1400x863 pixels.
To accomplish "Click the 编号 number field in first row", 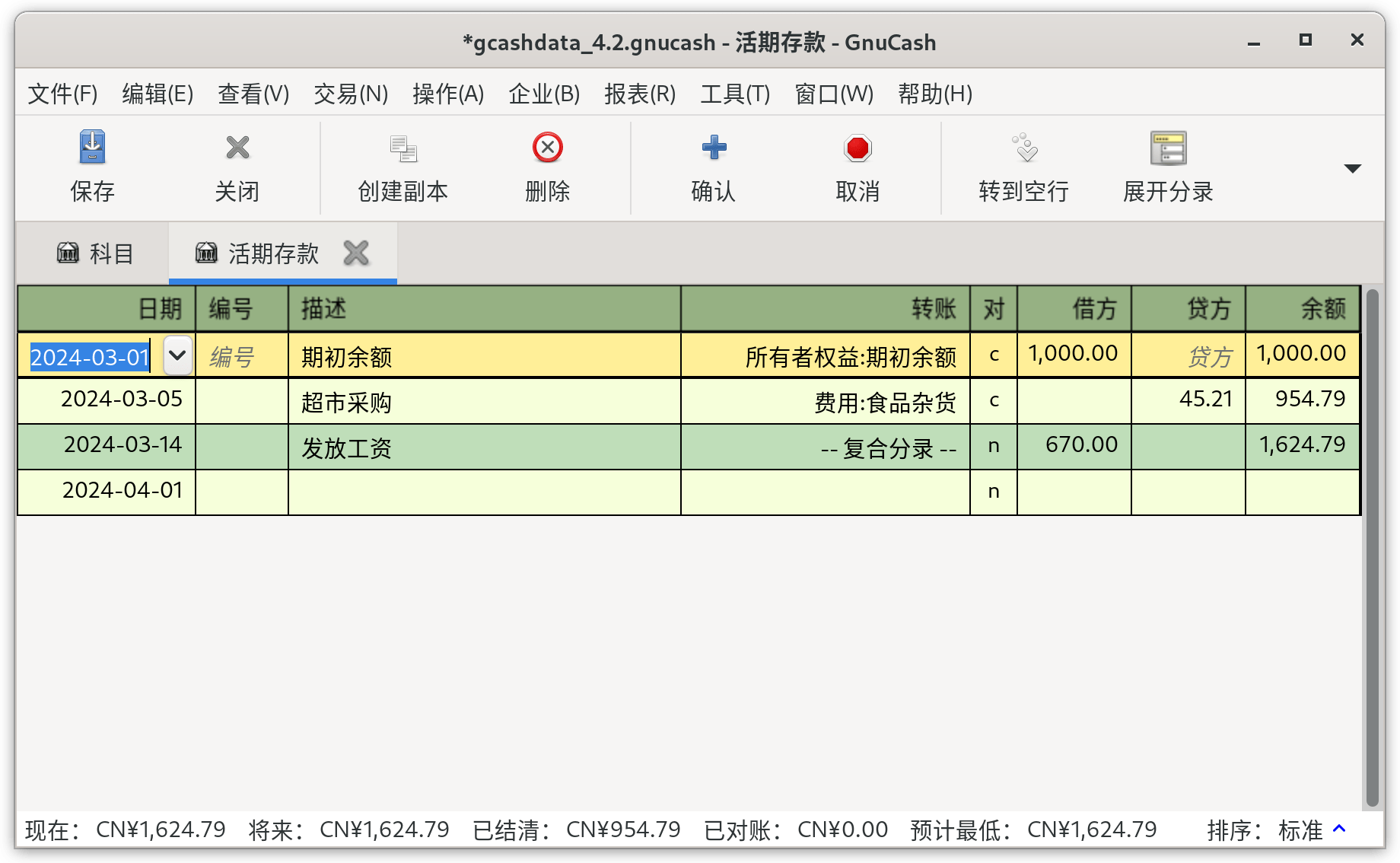I will coord(242,355).
